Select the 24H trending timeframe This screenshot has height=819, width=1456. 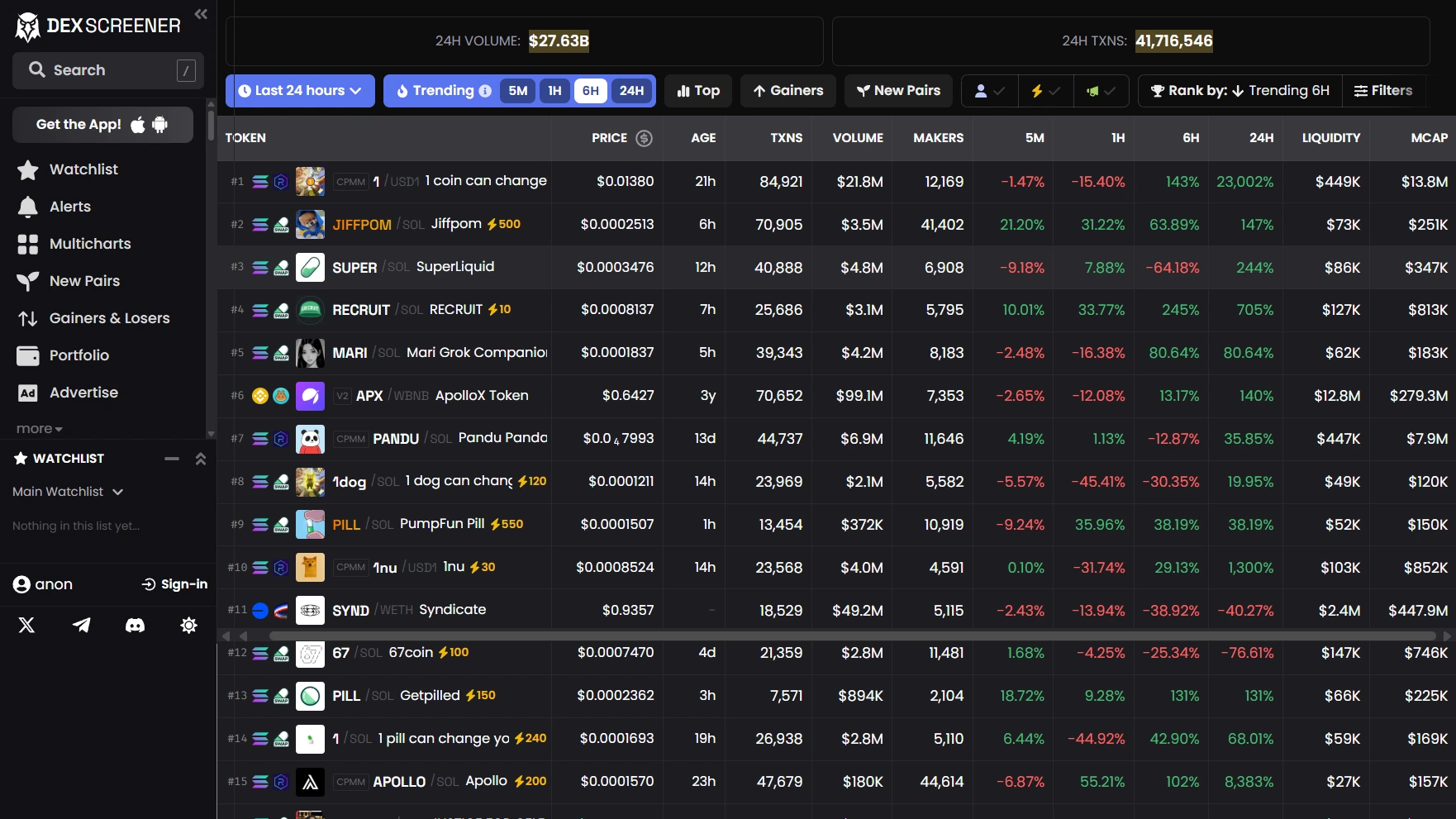[631, 91]
